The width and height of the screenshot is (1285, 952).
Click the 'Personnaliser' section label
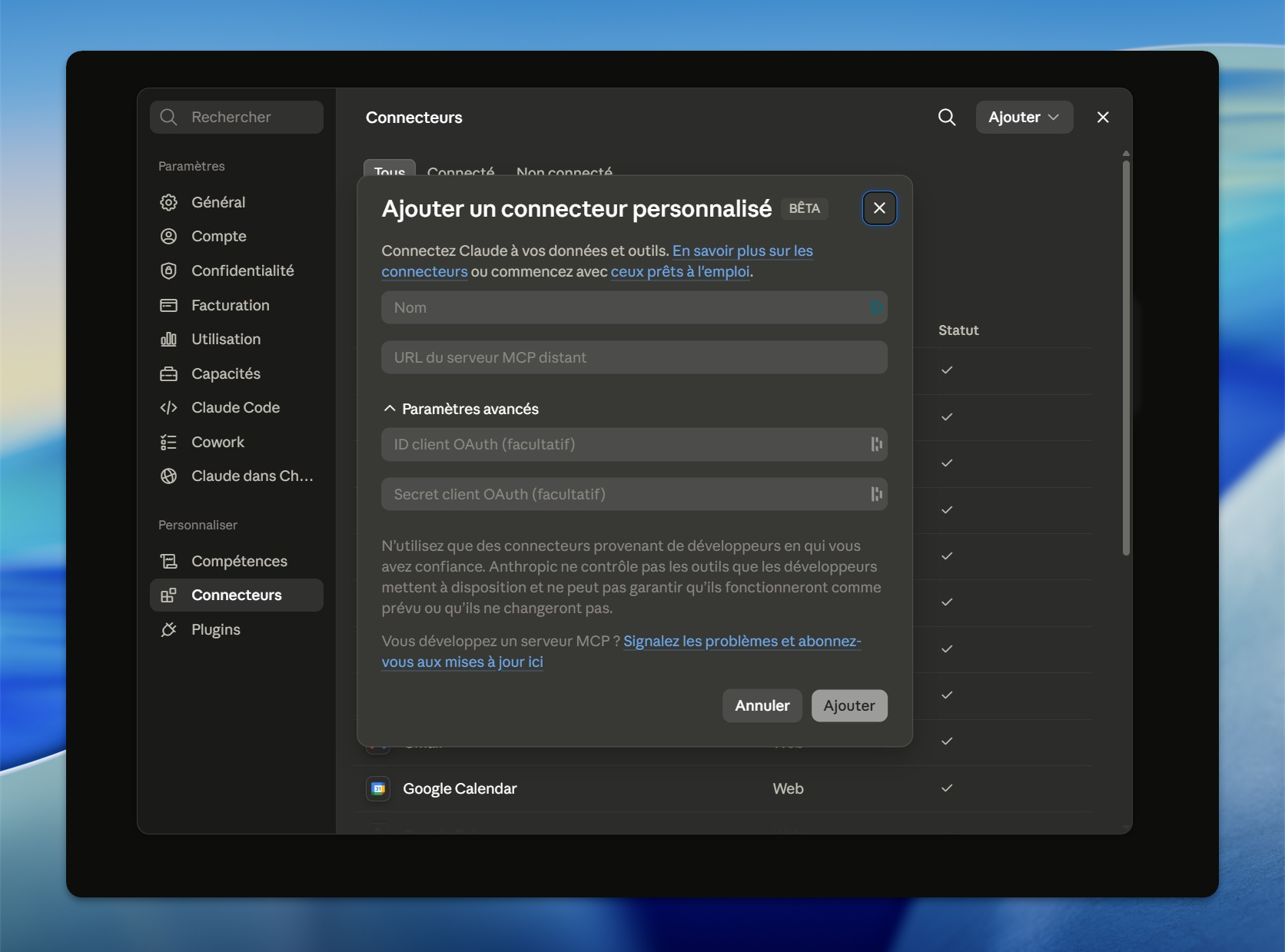coord(198,525)
